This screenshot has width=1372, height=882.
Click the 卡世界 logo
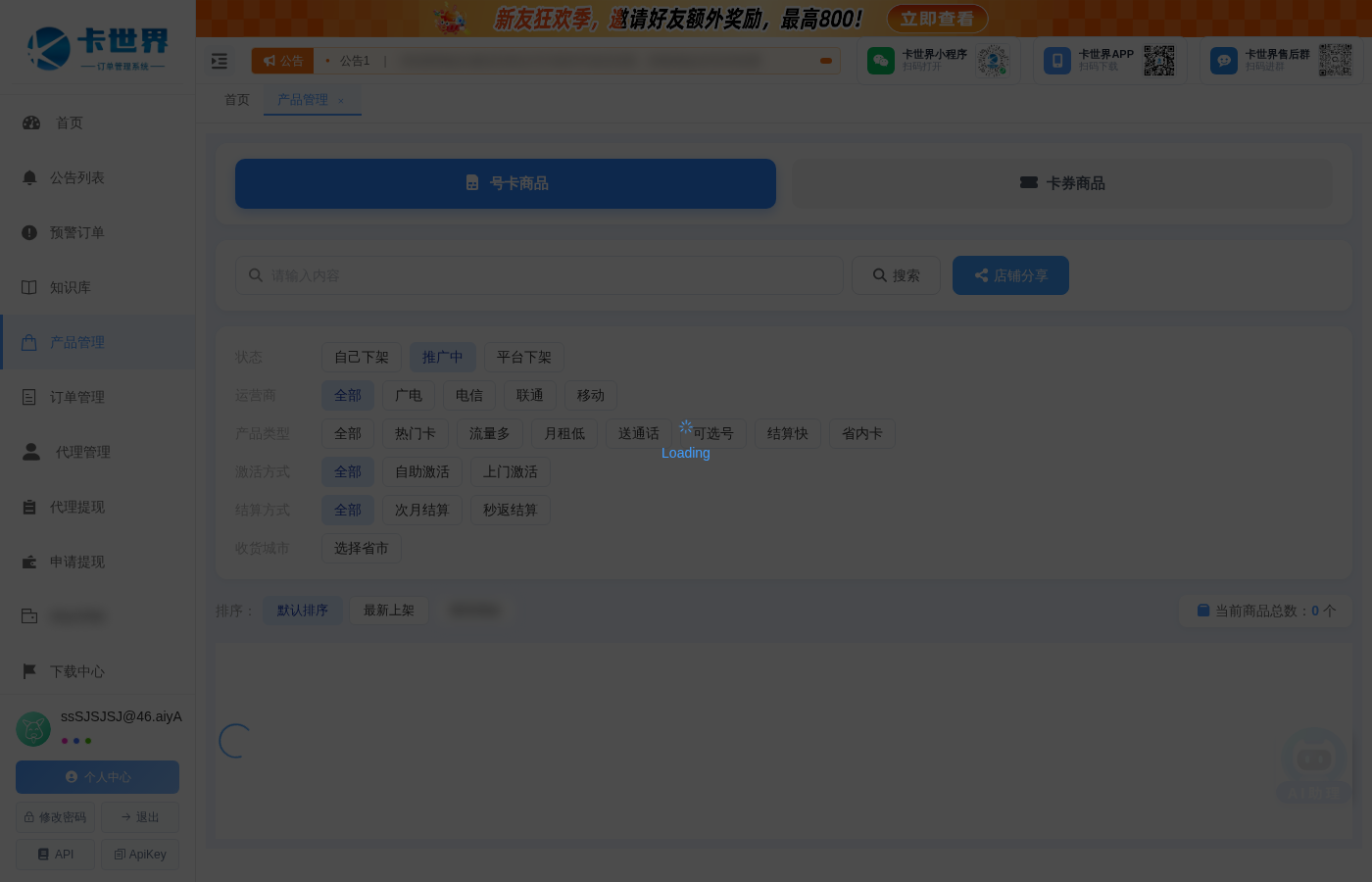coord(97,49)
